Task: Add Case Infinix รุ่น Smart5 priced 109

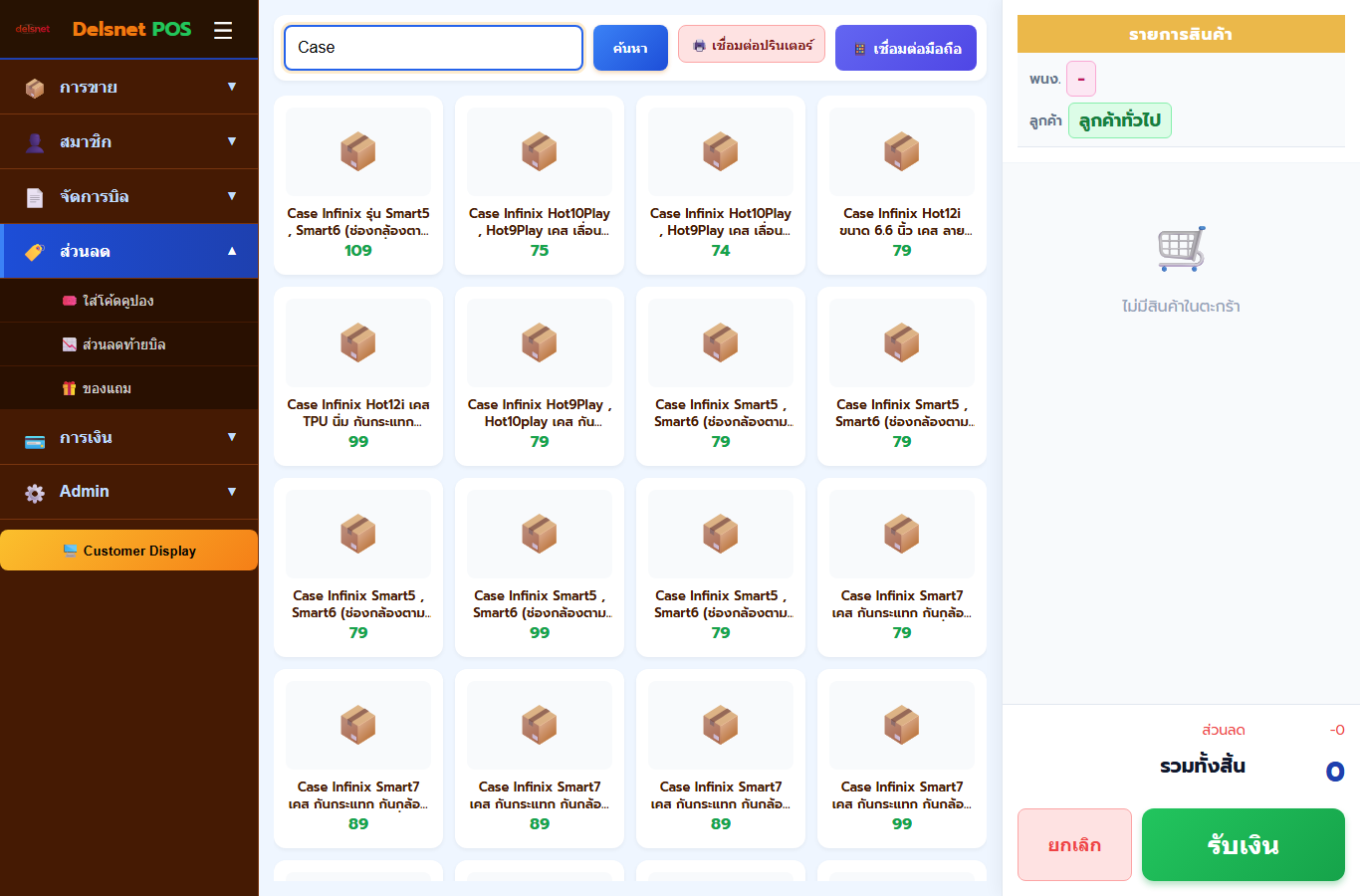Action: pyautogui.click(x=358, y=185)
